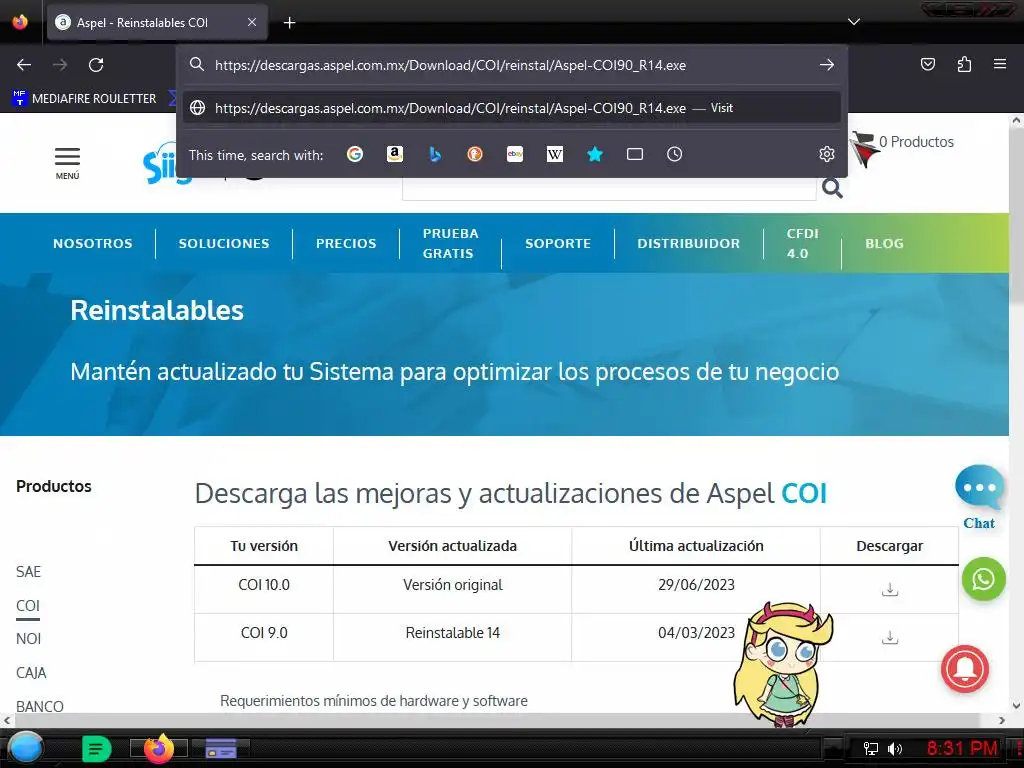This screenshot has width=1024, height=768.
Task: Click the site search magnifier icon
Action: coord(832,189)
